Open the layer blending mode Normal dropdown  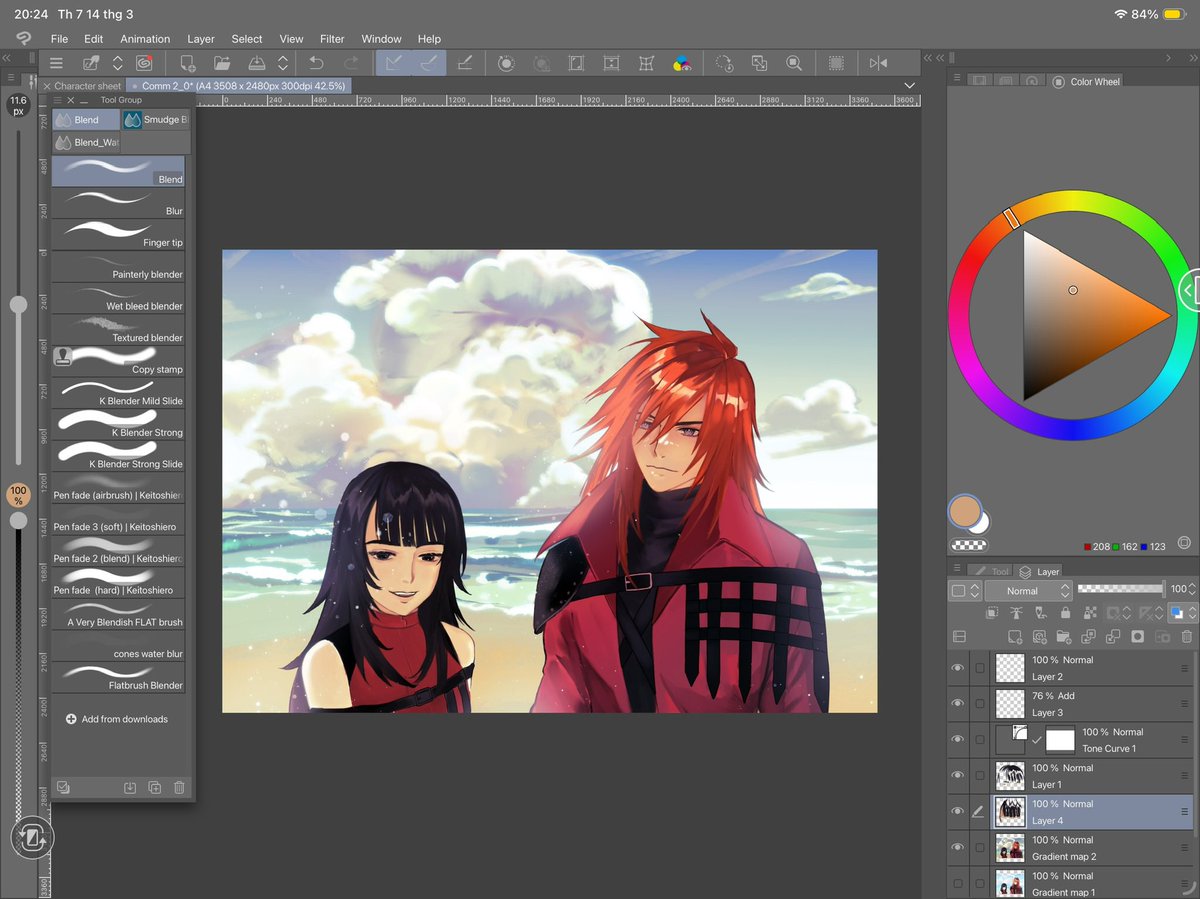1029,591
